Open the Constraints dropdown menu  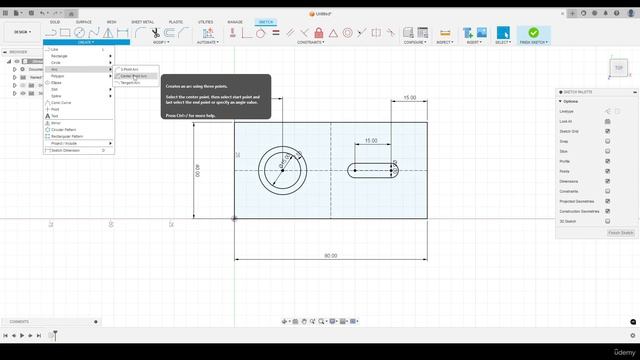(311, 42)
